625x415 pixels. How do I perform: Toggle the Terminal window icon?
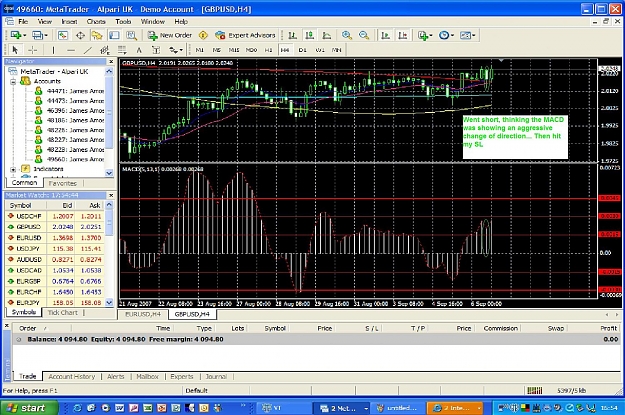click(114, 35)
